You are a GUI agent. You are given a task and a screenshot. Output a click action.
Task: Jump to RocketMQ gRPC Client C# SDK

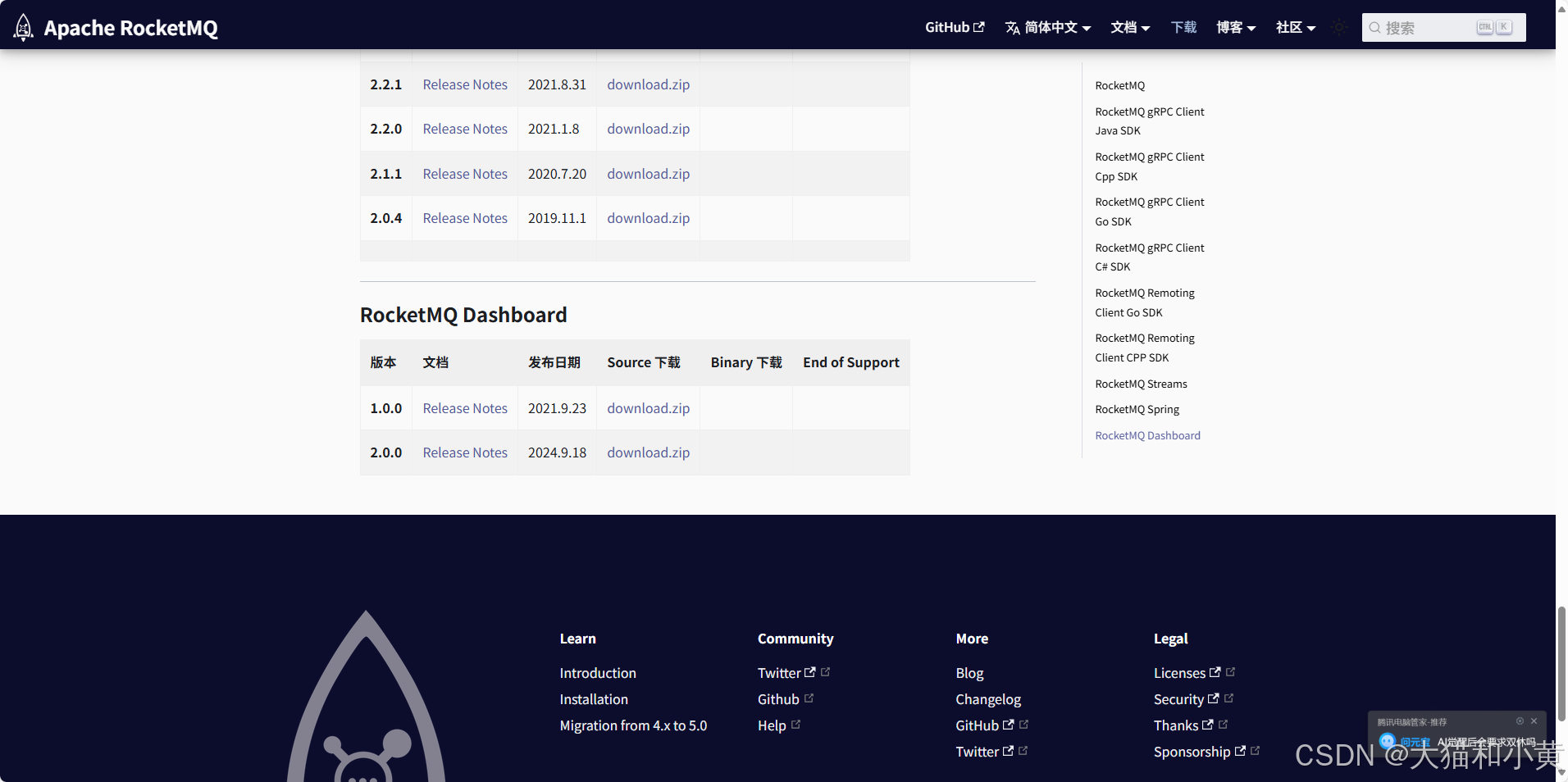click(x=1149, y=257)
